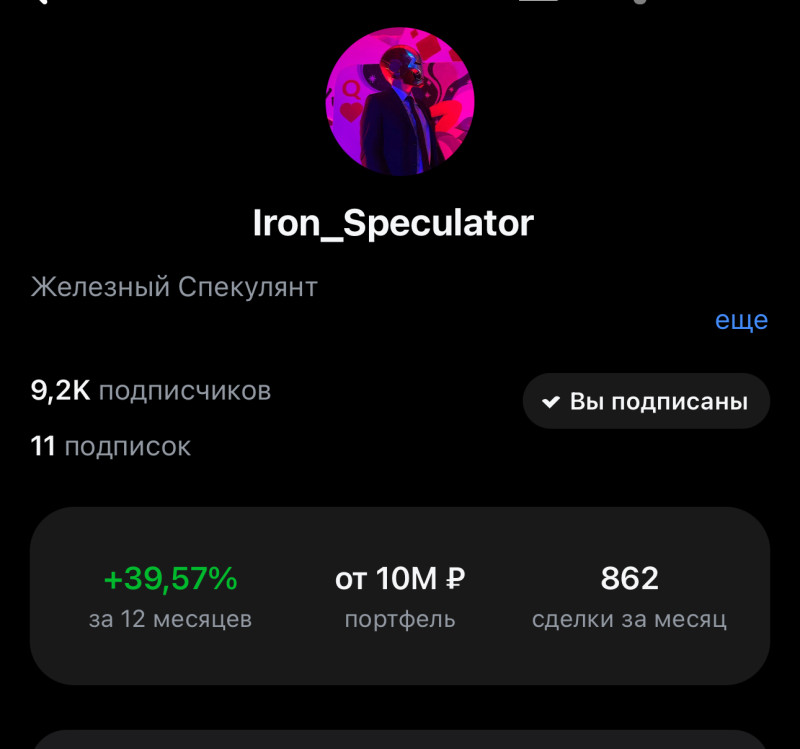Tap the "портфель" label
The width and height of the screenshot is (800, 749).
[400, 619]
